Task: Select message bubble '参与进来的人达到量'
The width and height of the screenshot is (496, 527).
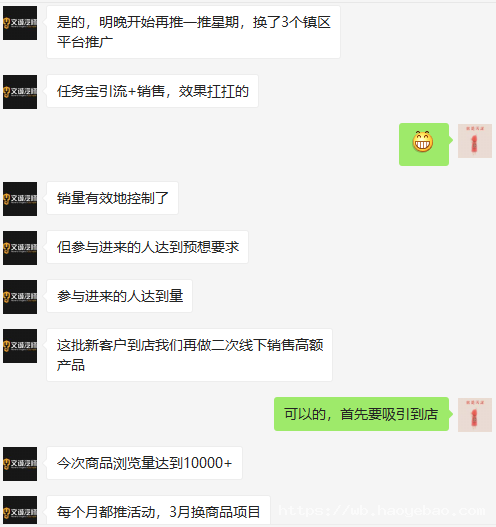Action: point(120,296)
